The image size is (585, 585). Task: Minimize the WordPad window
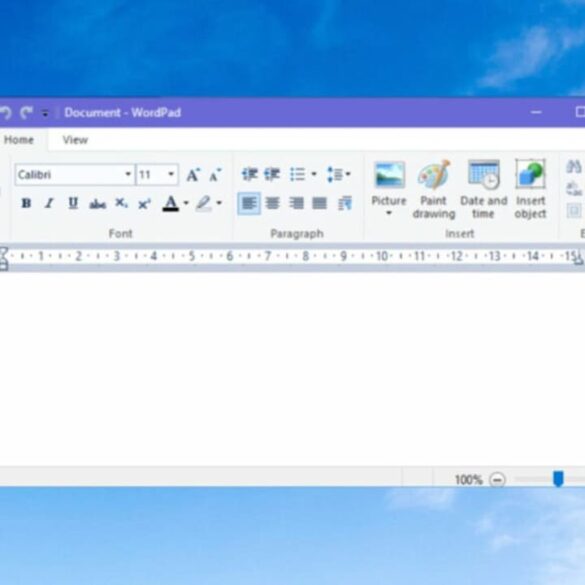pos(536,112)
